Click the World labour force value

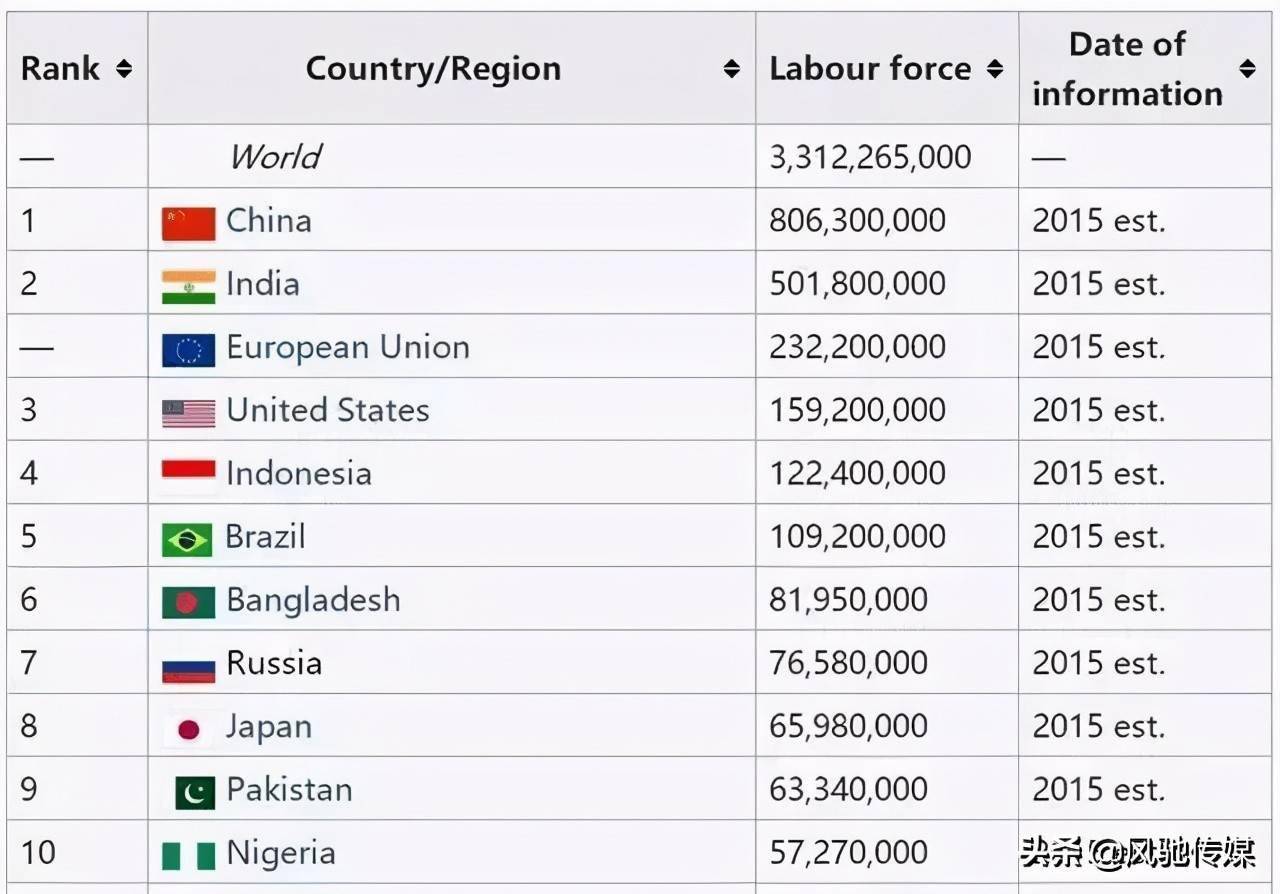(869, 157)
